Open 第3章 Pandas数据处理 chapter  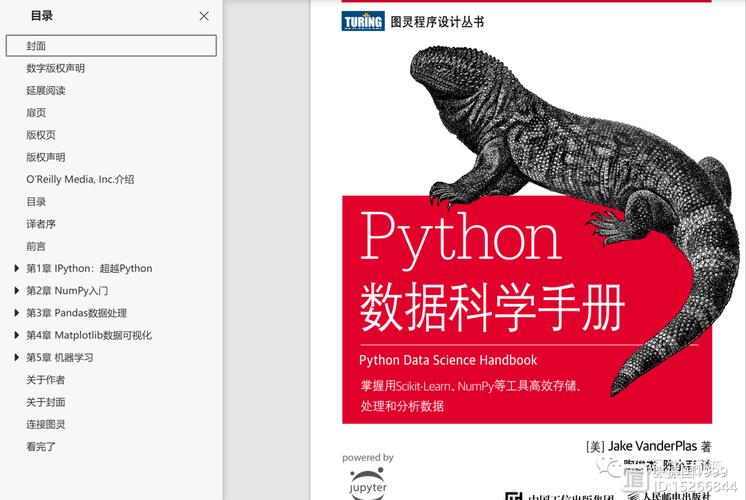77,313
